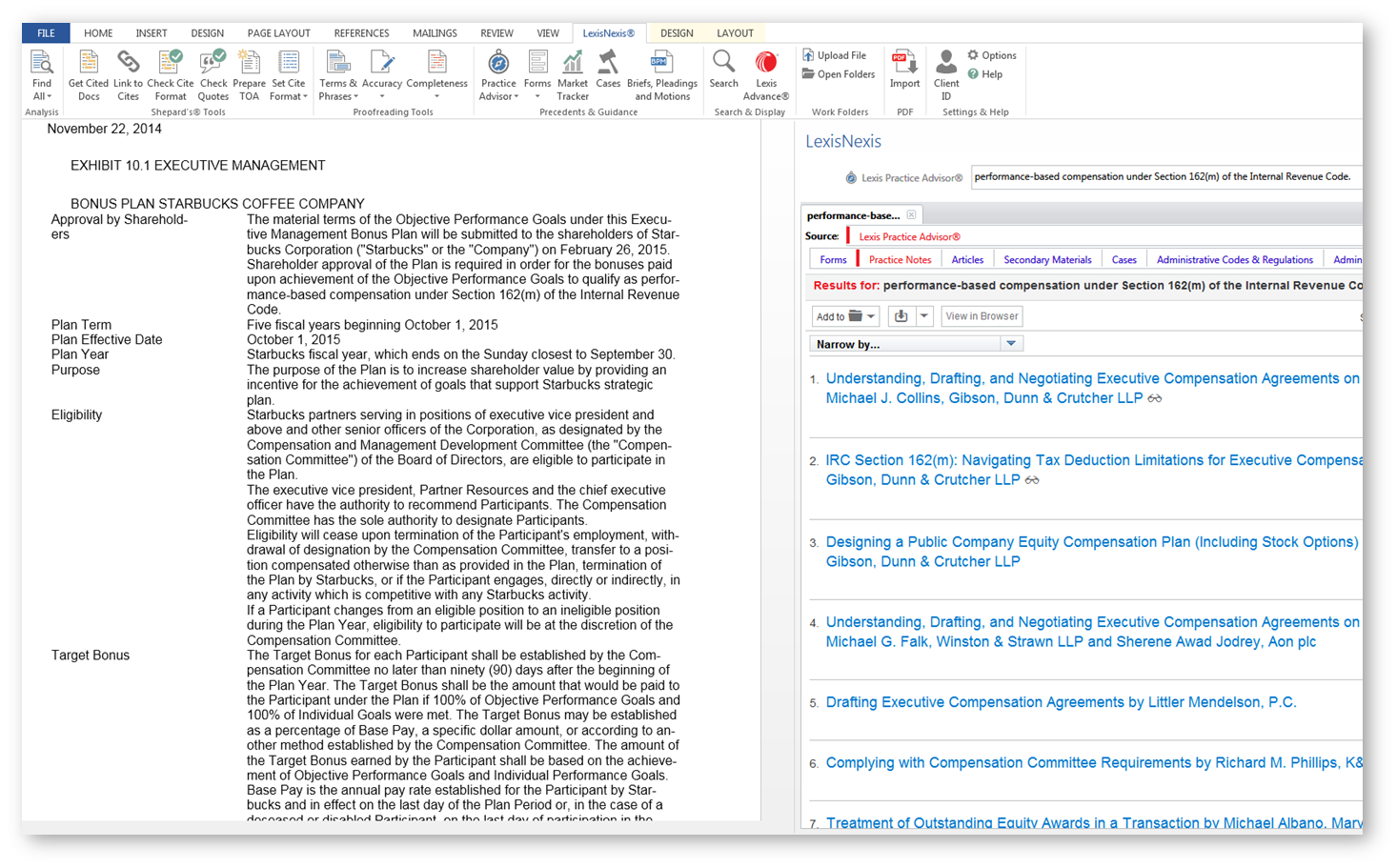The width and height of the screenshot is (1397, 868).
Task: Expand the Practice Advisor dropdown arrow
Action: pyautogui.click(x=516, y=96)
